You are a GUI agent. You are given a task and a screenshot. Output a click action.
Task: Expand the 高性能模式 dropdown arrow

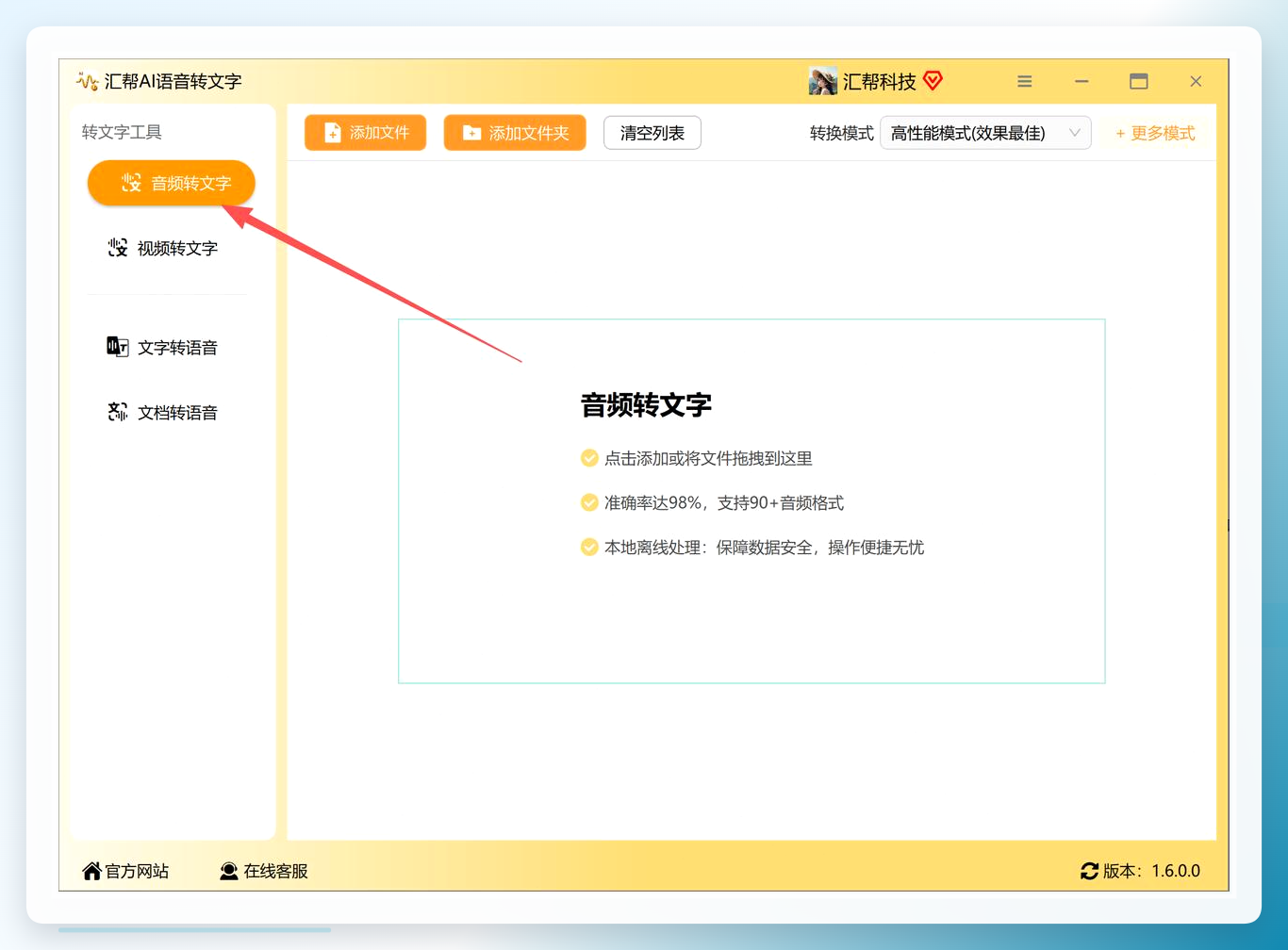click(x=1075, y=133)
